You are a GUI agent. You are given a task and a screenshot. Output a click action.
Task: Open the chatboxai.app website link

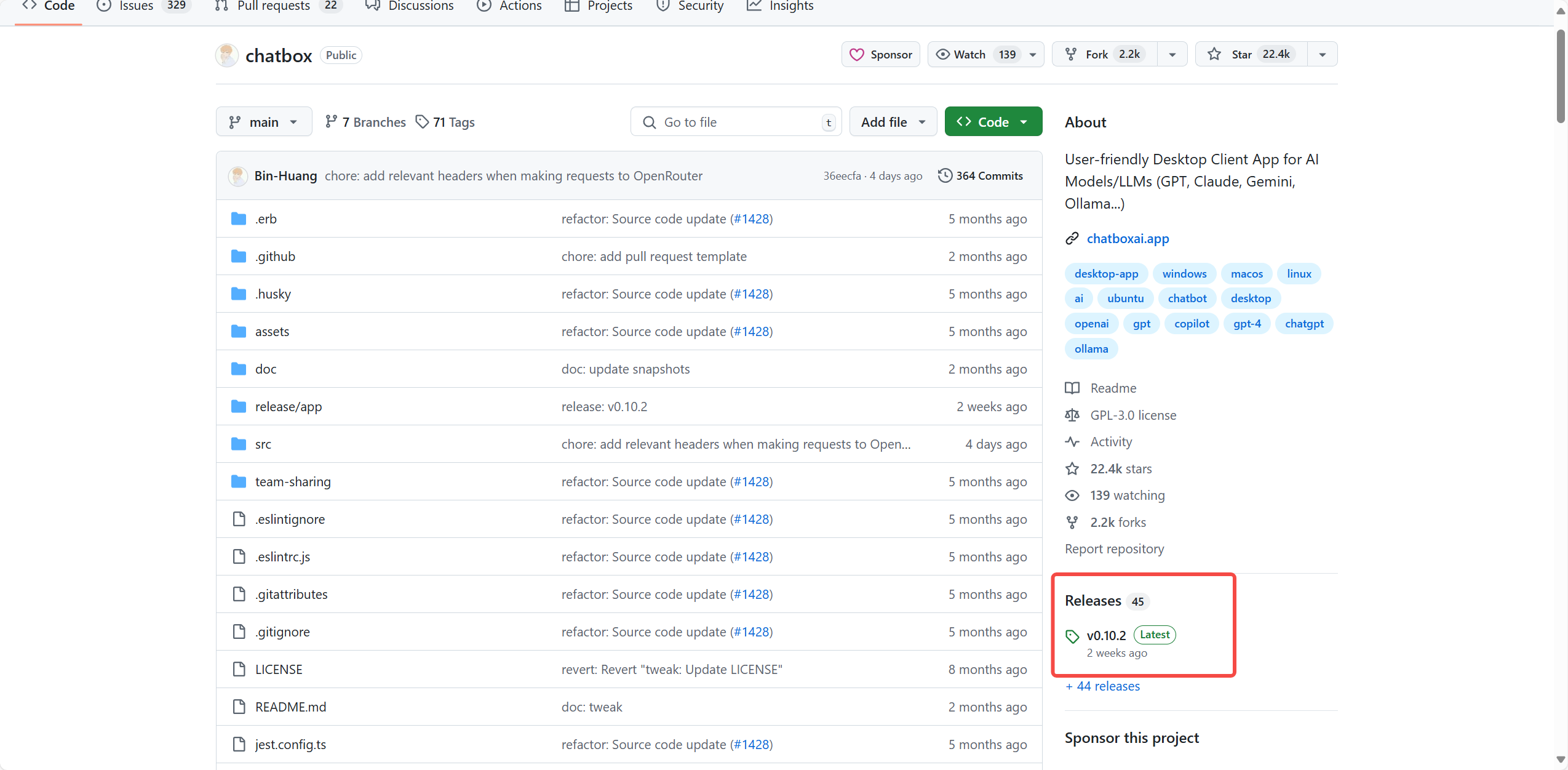[1128, 239]
